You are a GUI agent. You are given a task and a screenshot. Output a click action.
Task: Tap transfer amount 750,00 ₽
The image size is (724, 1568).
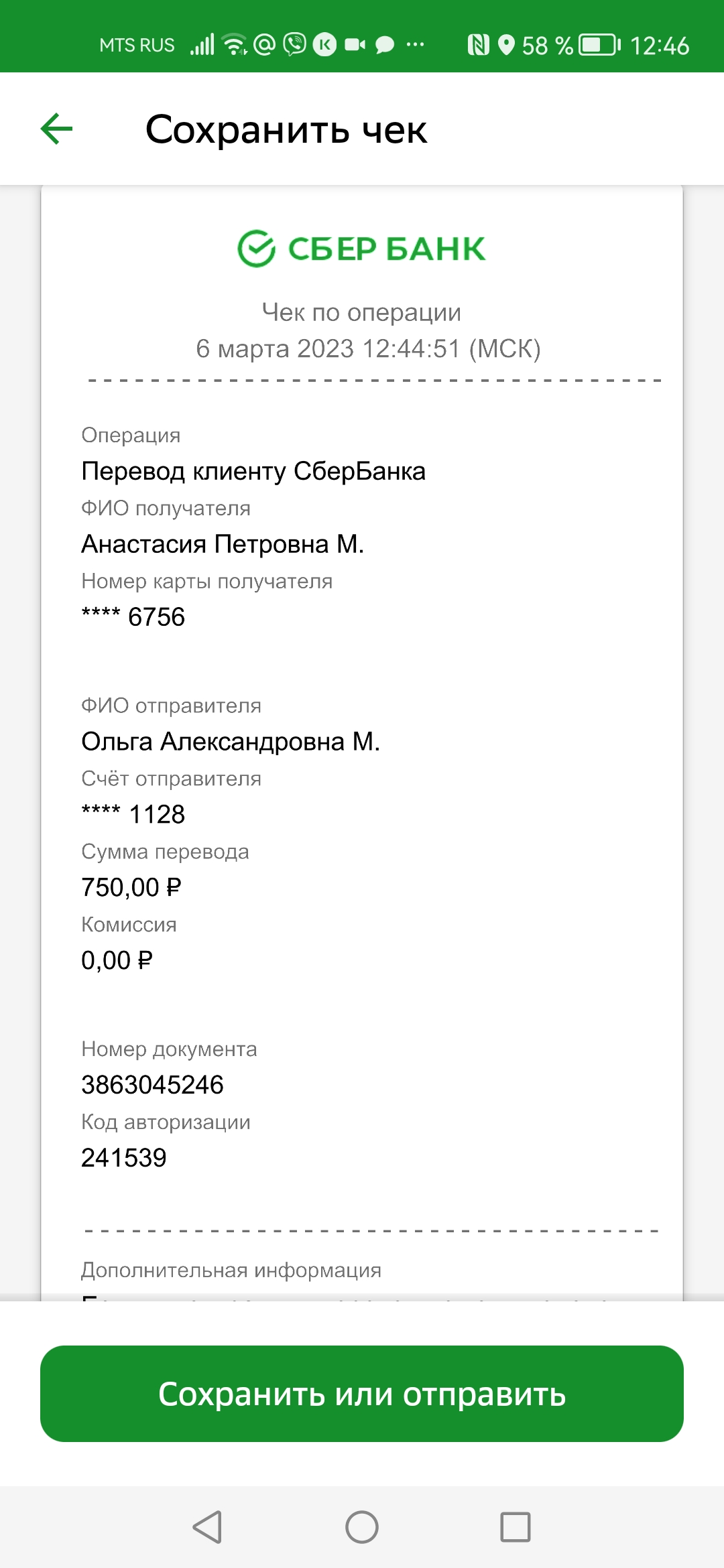(131, 887)
